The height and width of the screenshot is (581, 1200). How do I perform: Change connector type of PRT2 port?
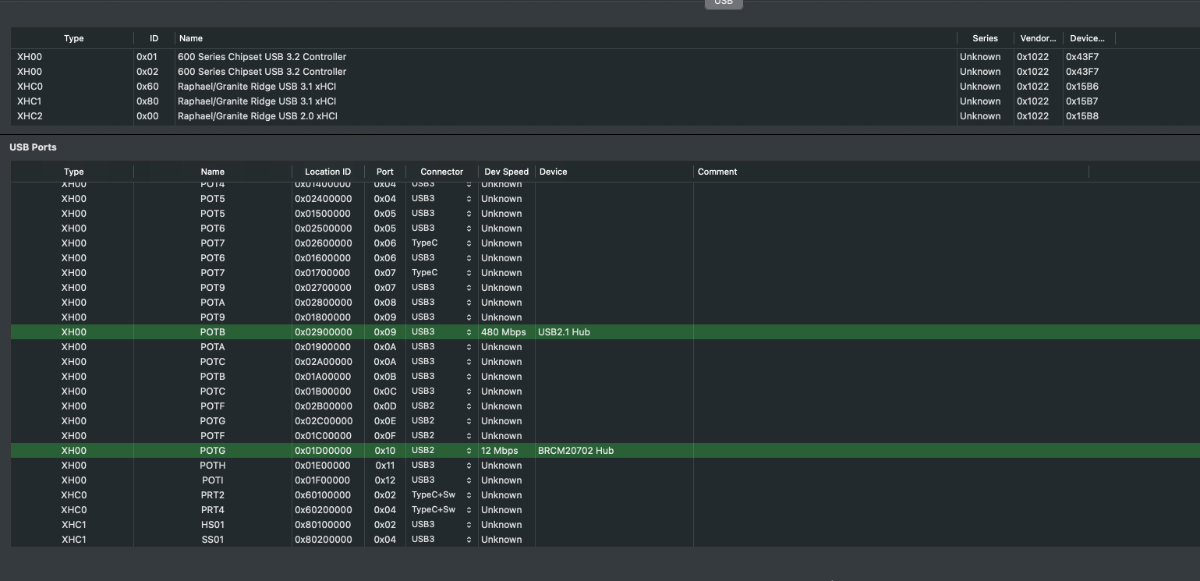coord(441,495)
